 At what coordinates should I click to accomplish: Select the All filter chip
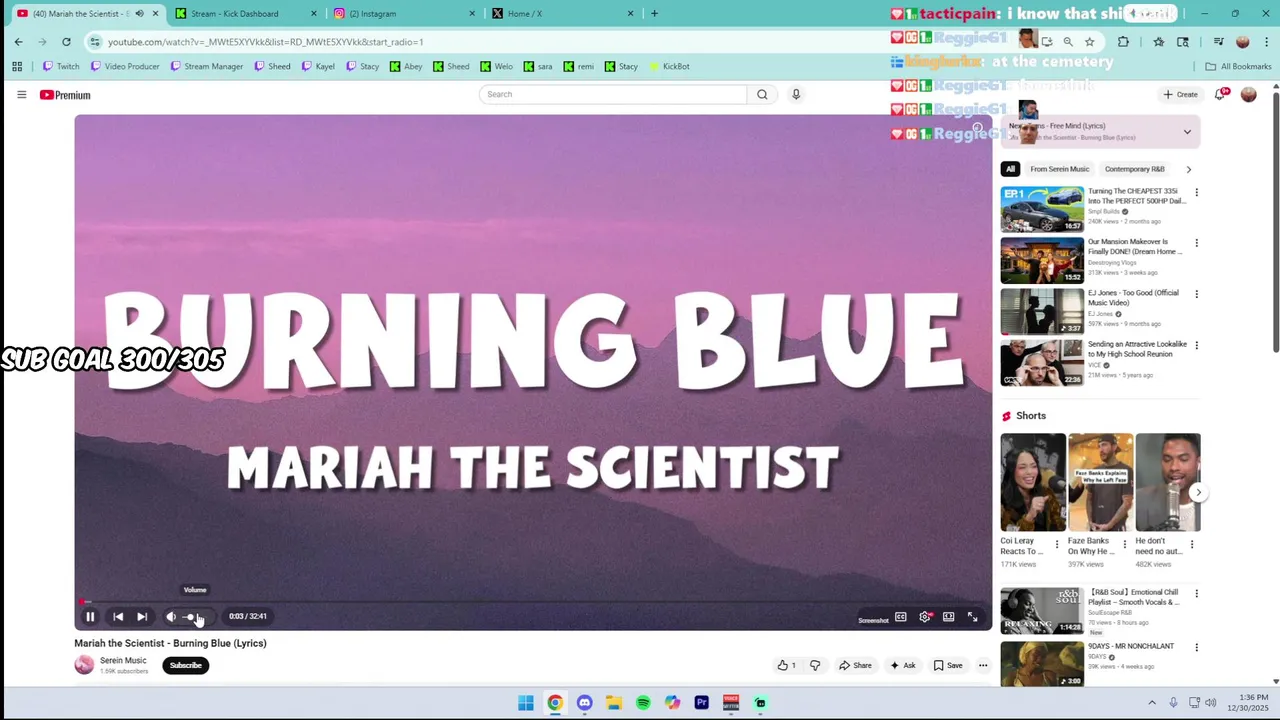pyautogui.click(x=1010, y=169)
